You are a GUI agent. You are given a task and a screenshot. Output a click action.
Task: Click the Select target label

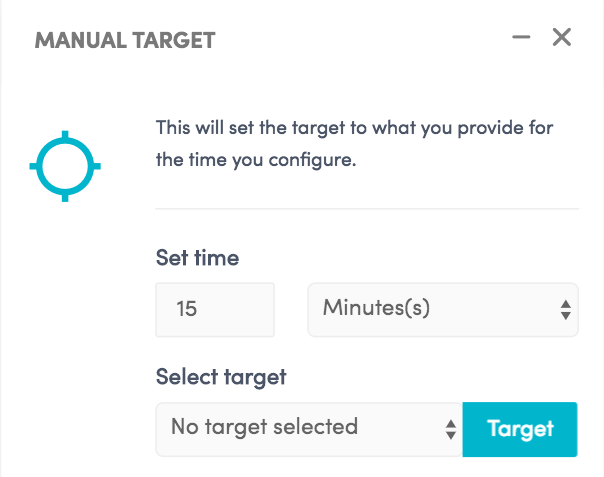(x=221, y=377)
